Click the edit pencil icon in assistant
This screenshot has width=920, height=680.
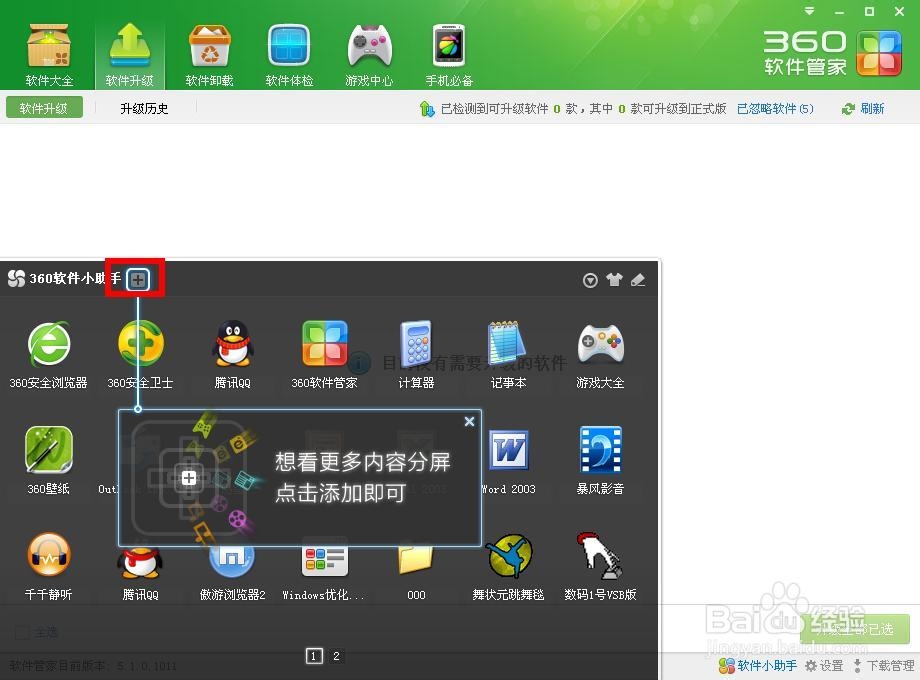pos(638,280)
